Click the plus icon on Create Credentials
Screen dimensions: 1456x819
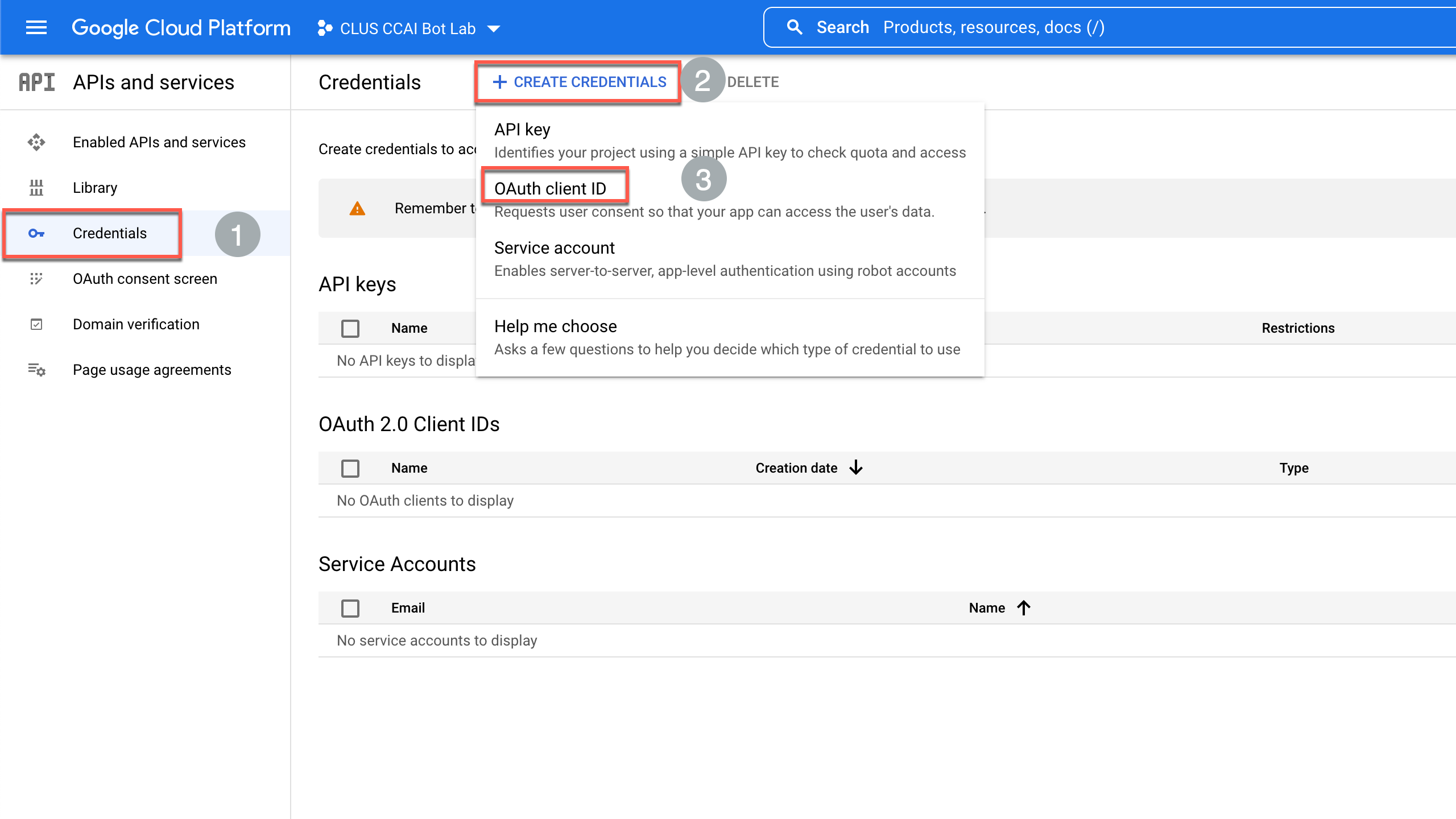tap(499, 82)
